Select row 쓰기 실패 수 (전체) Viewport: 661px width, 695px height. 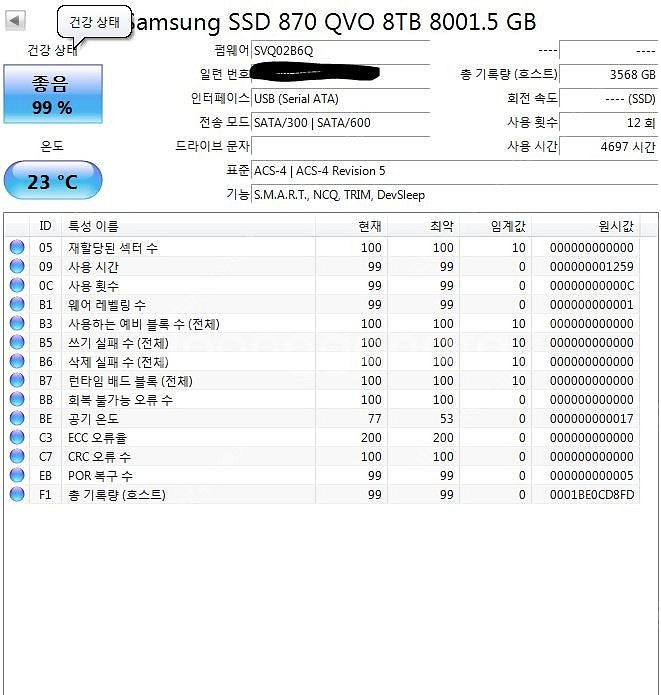(x=324, y=343)
